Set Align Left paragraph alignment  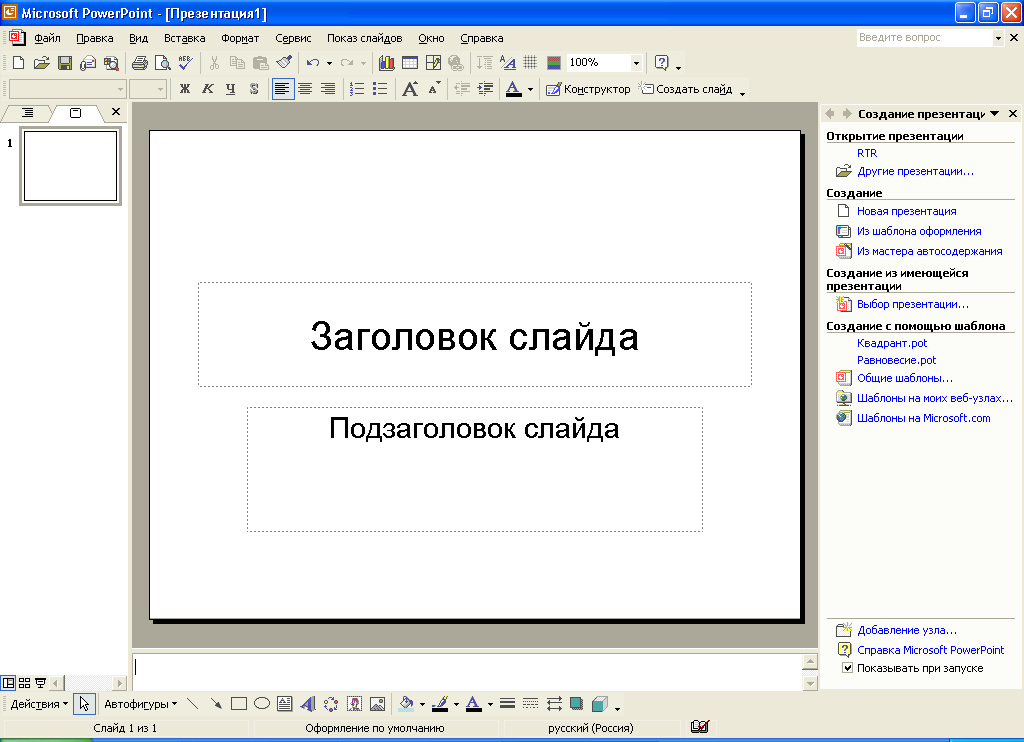pyautogui.click(x=282, y=89)
